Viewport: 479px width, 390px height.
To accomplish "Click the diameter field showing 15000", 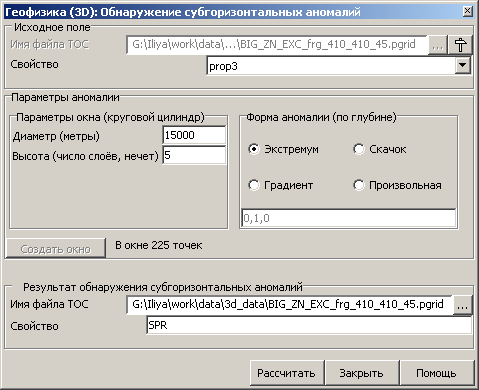I will [x=194, y=135].
